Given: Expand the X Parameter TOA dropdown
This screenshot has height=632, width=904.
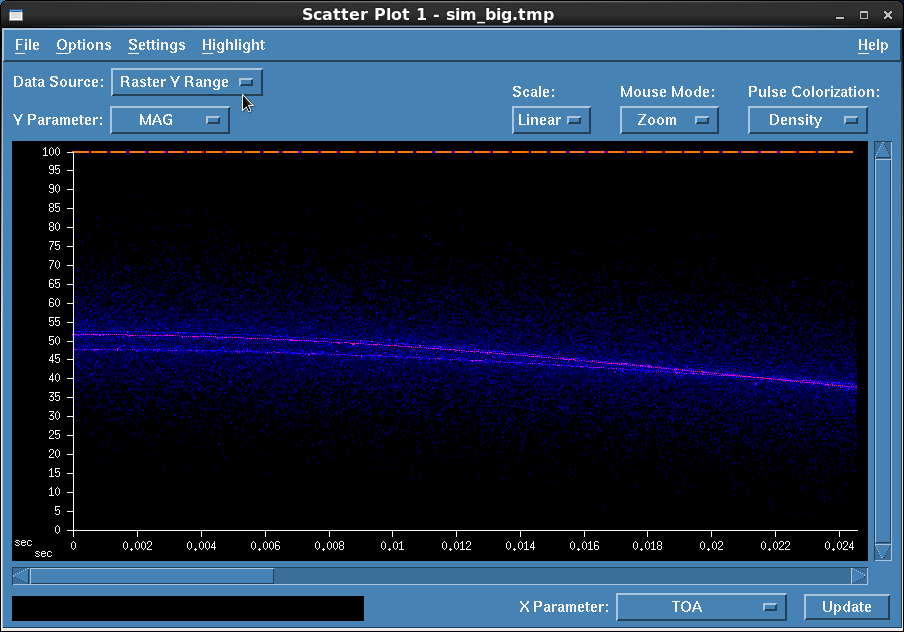Looking at the screenshot, I should pyautogui.click(x=701, y=607).
